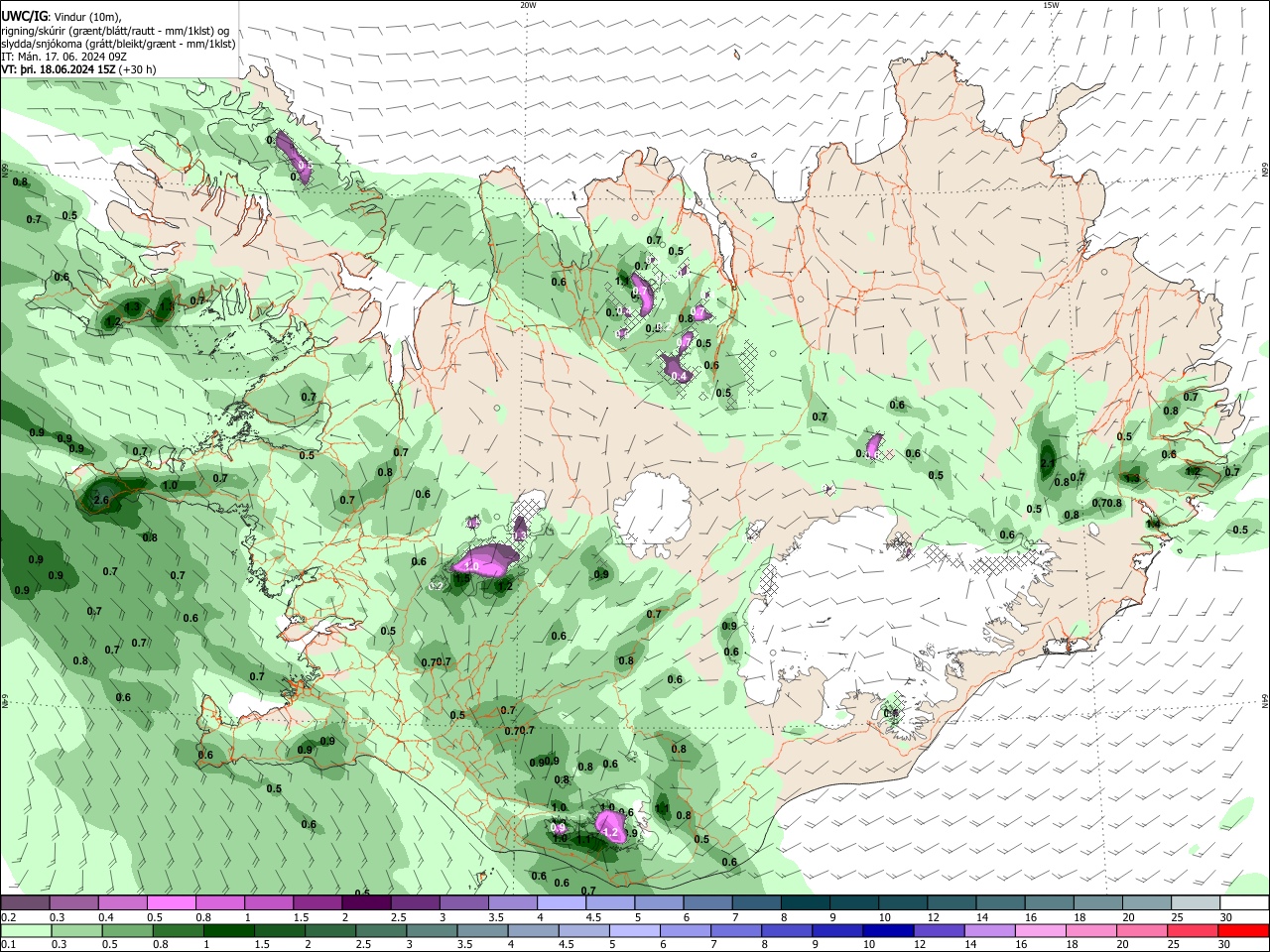Click the '20W' longitude label

[x=528, y=5]
